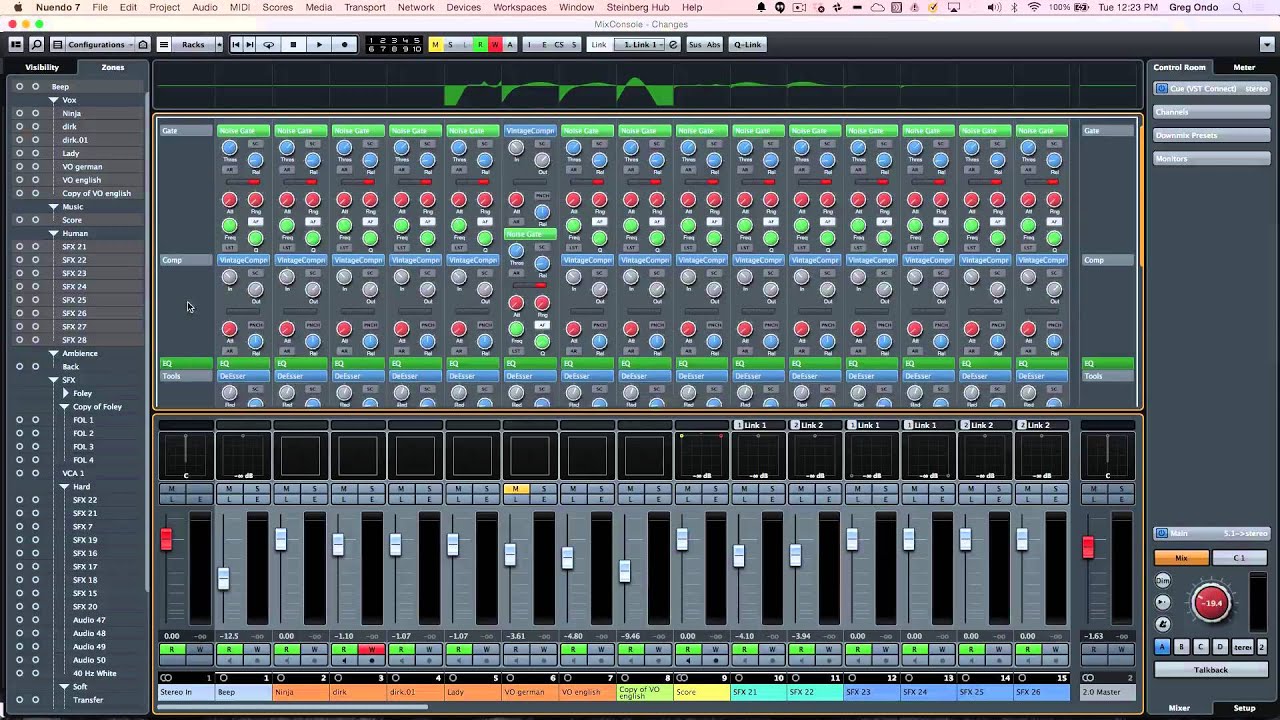Screen dimensions: 1280x720
Task: Open macOS Spotlight search icon
Action: pos(1237,7)
